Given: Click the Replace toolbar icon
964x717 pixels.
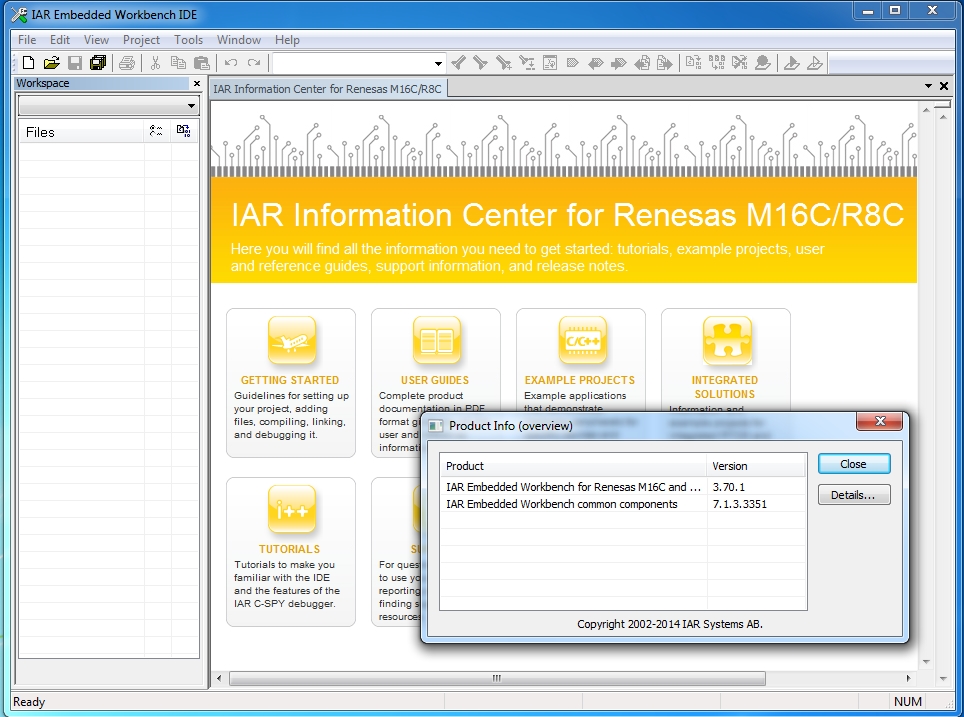Looking at the screenshot, I should [527, 63].
